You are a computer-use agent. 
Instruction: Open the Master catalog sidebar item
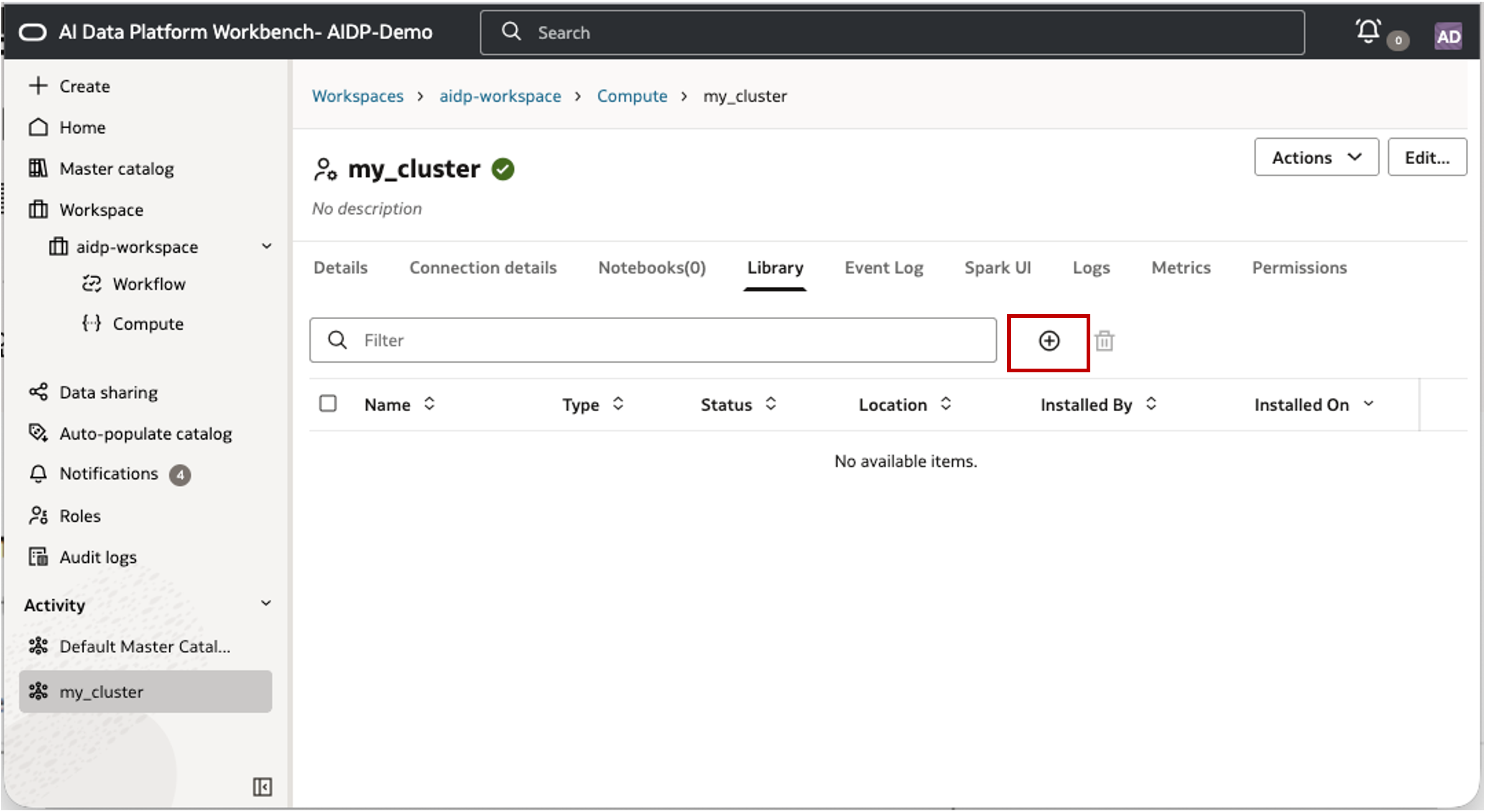(116, 169)
